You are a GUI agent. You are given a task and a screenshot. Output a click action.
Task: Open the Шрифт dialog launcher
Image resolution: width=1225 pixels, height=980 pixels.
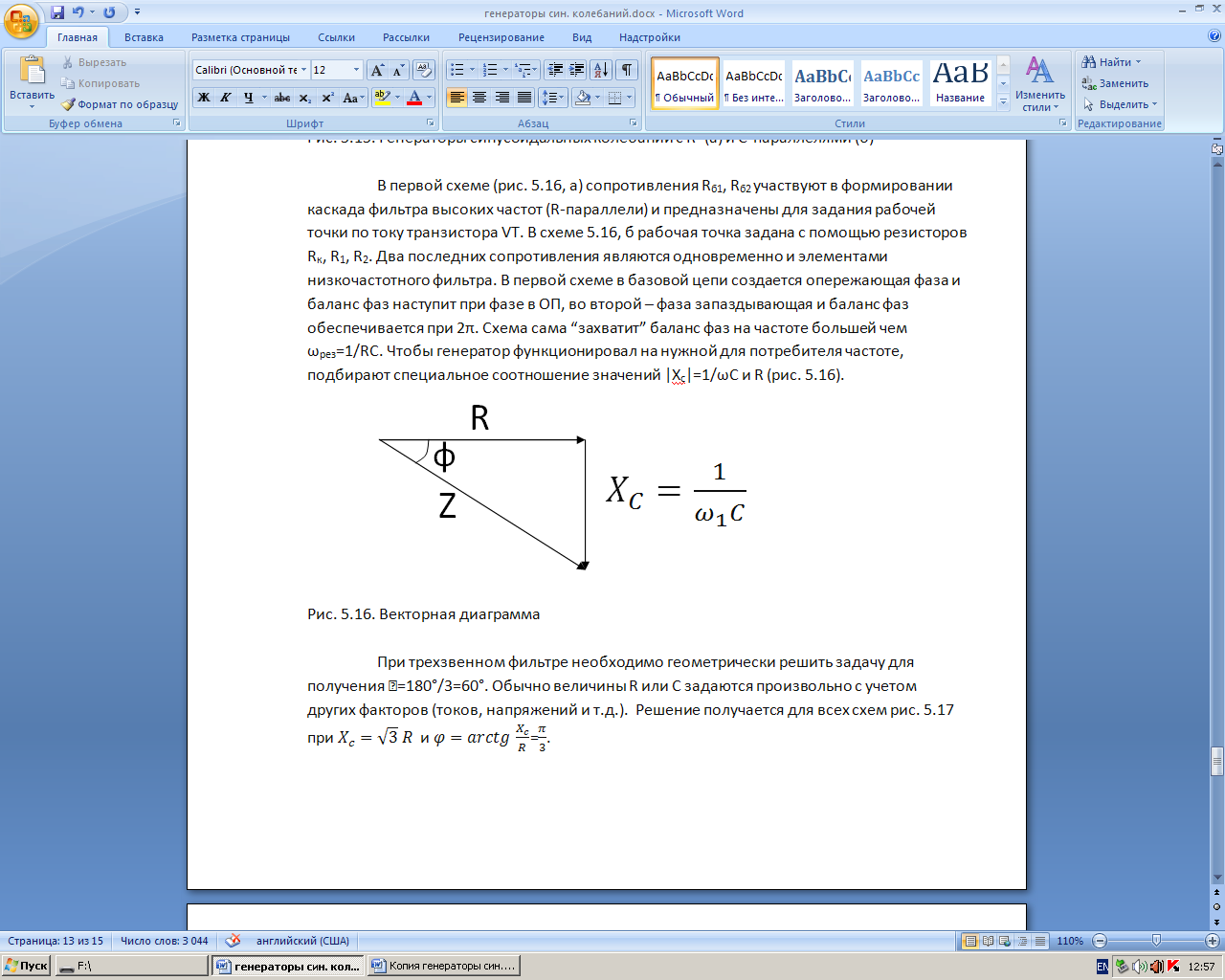[x=433, y=123]
